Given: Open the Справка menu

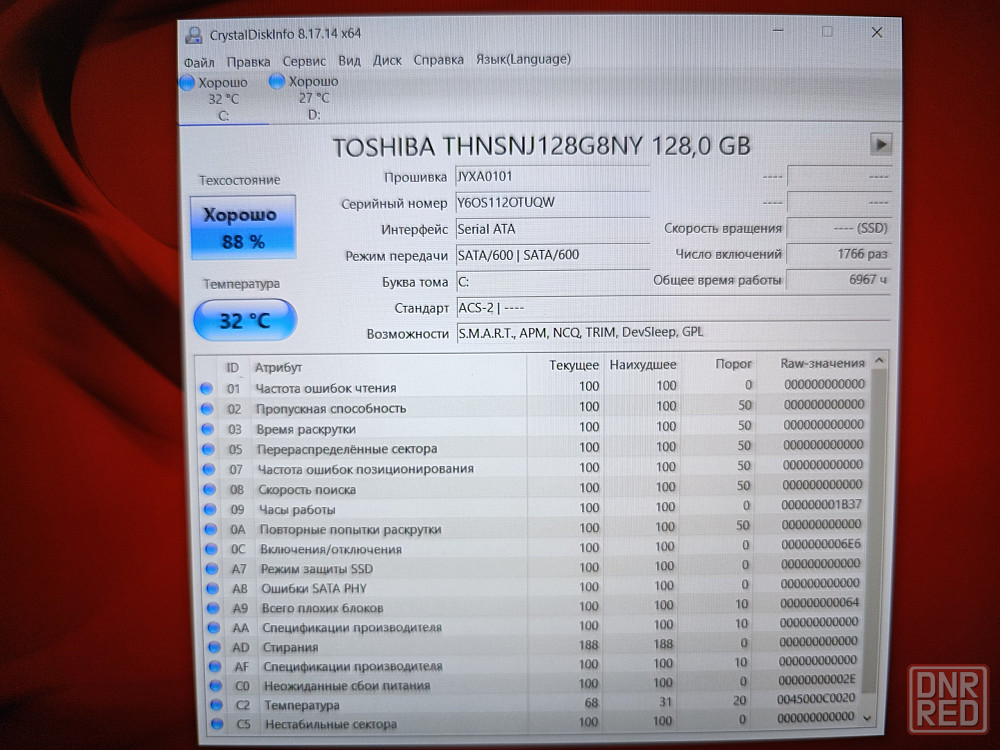Looking at the screenshot, I should coord(438,60).
